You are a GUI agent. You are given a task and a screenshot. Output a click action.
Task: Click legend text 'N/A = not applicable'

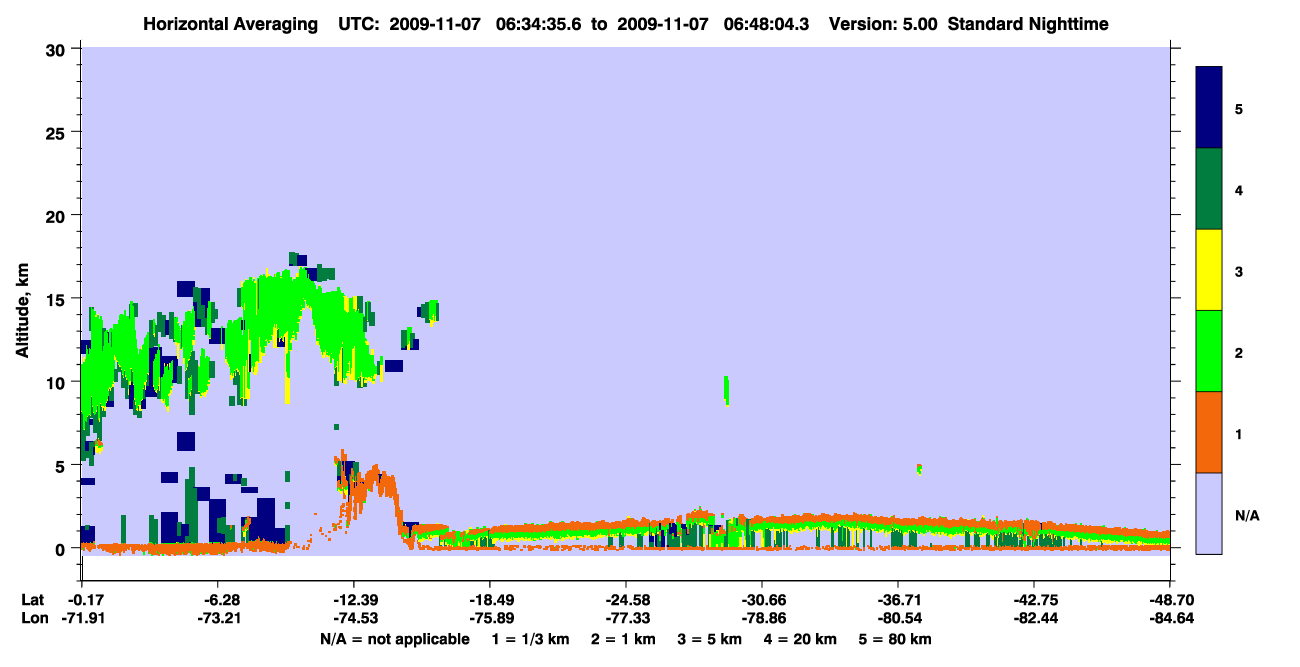pos(395,639)
